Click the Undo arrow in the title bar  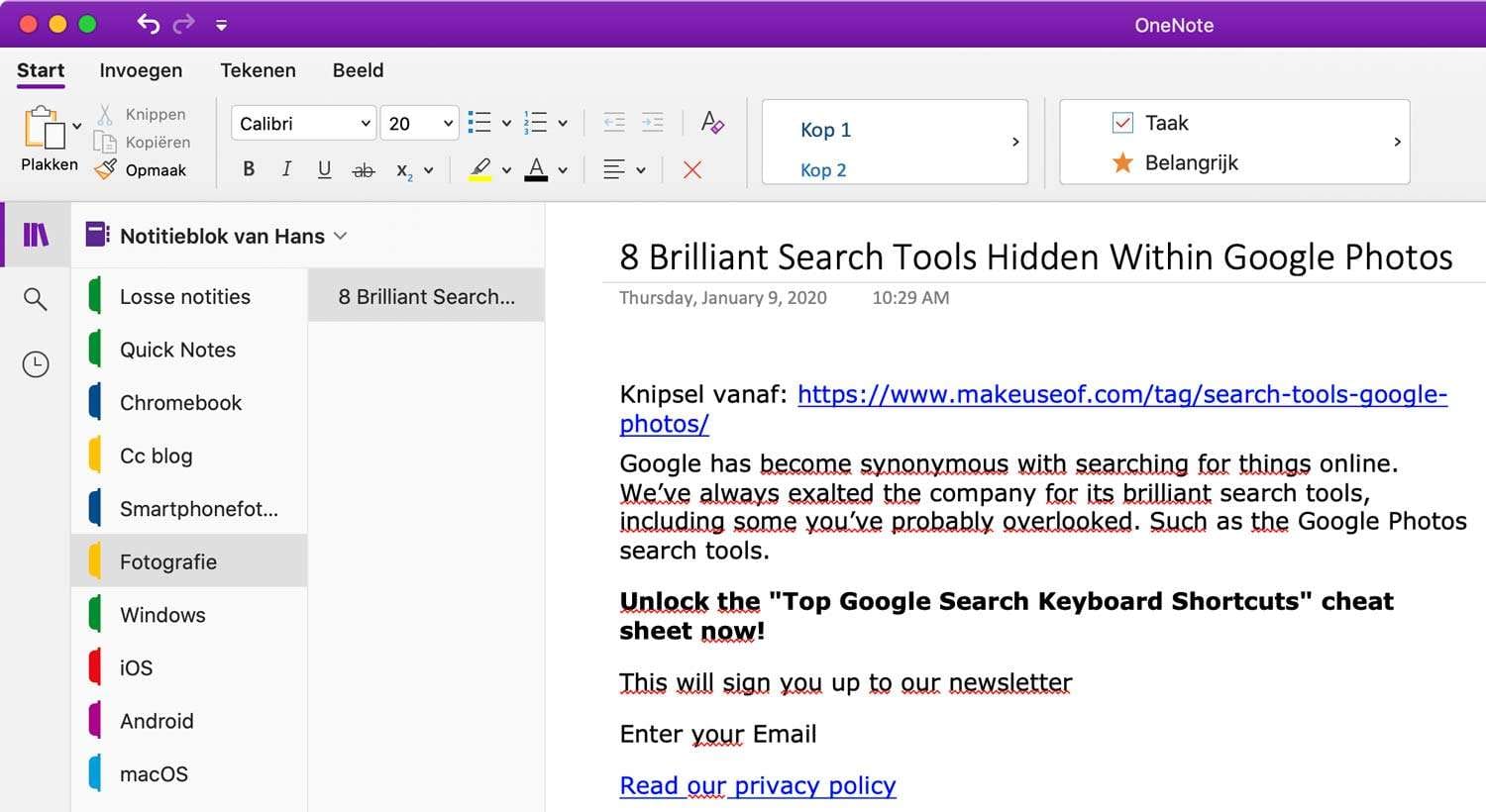tap(149, 24)
